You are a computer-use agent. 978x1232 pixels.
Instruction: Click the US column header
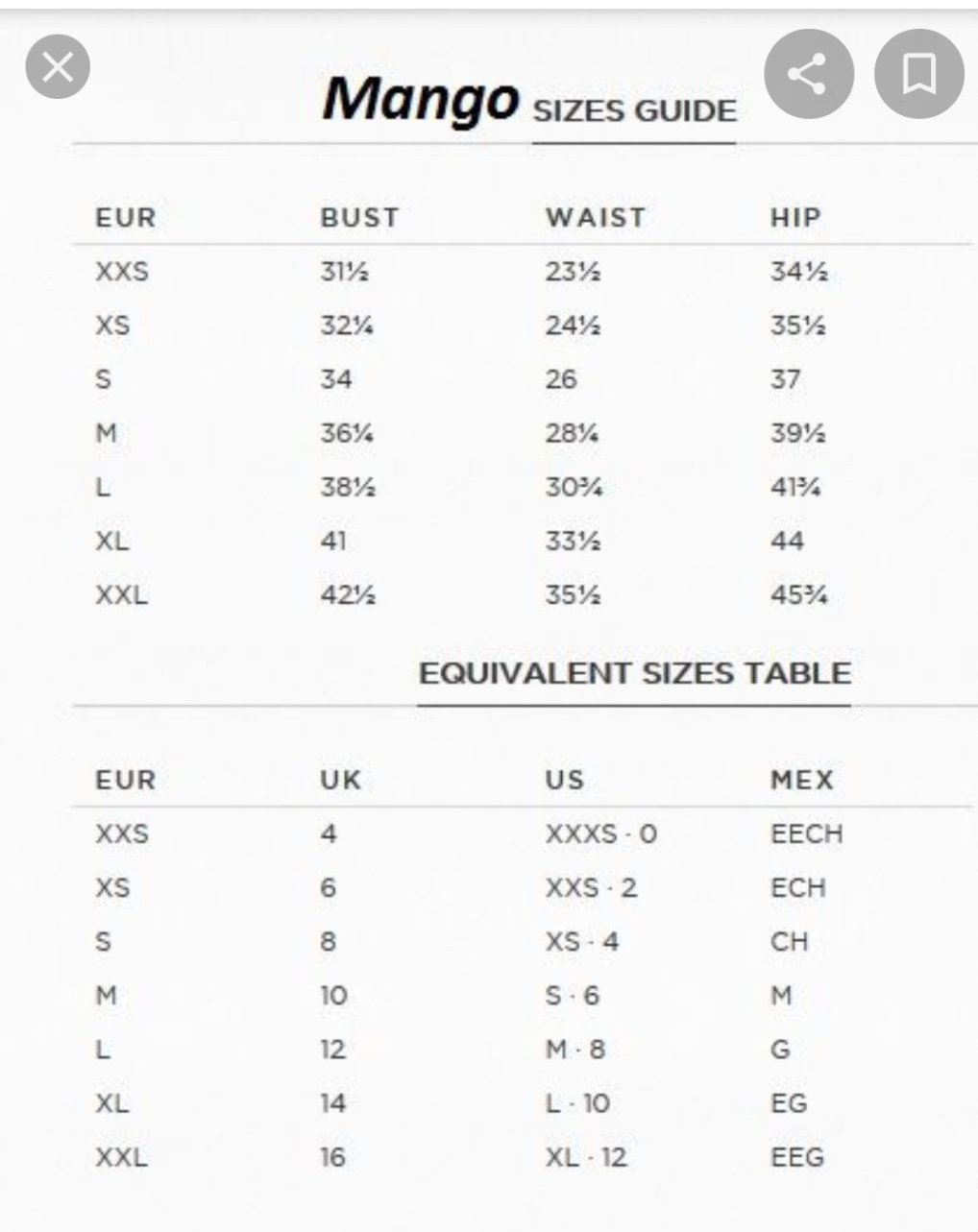pos(565,780)
